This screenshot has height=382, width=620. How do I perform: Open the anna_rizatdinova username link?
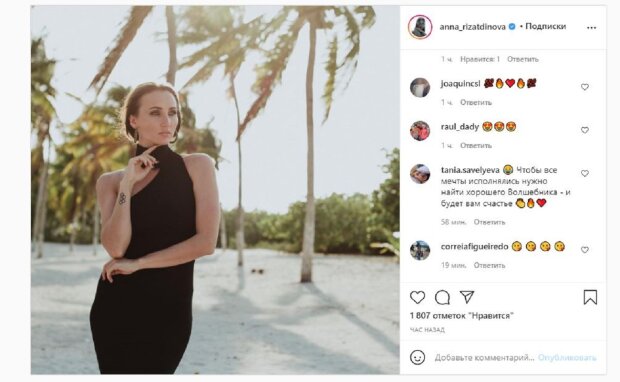pyautogui.click(x=473, y=27)
